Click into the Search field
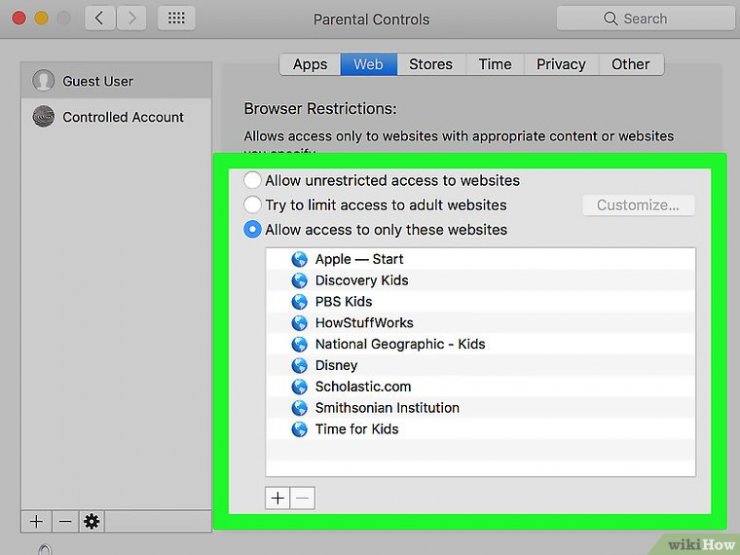Screen dimensions: 740x555 pos(646,18)
